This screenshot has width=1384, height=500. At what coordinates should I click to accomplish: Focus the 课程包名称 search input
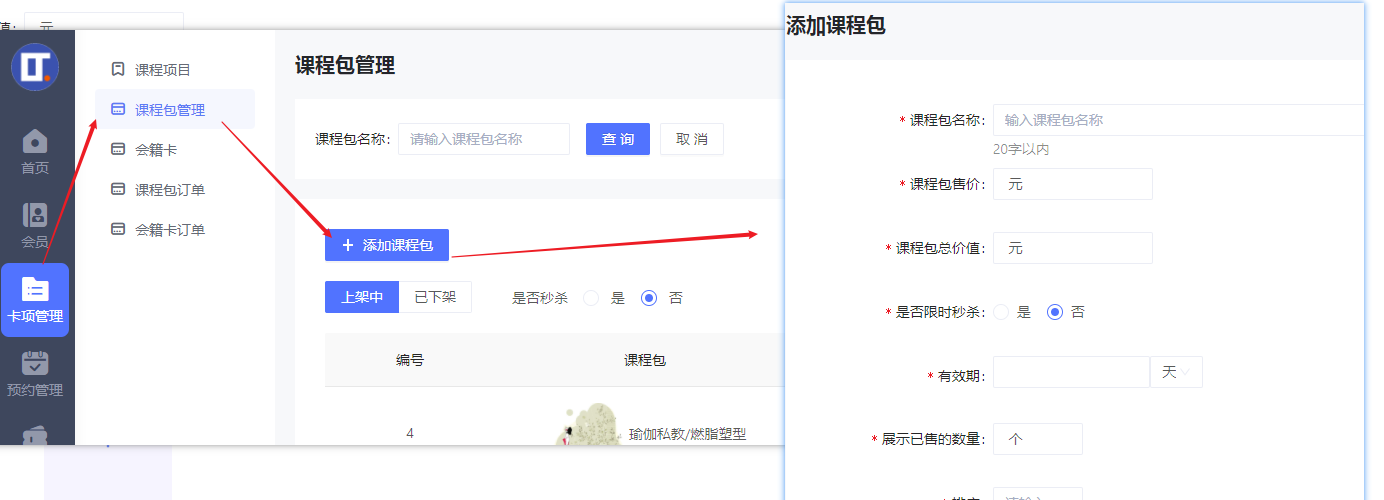pos(484,139)
